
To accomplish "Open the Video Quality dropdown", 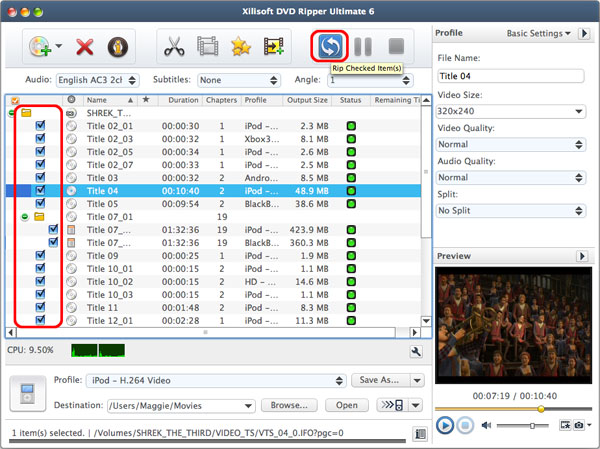I will (x=511, y=144).
